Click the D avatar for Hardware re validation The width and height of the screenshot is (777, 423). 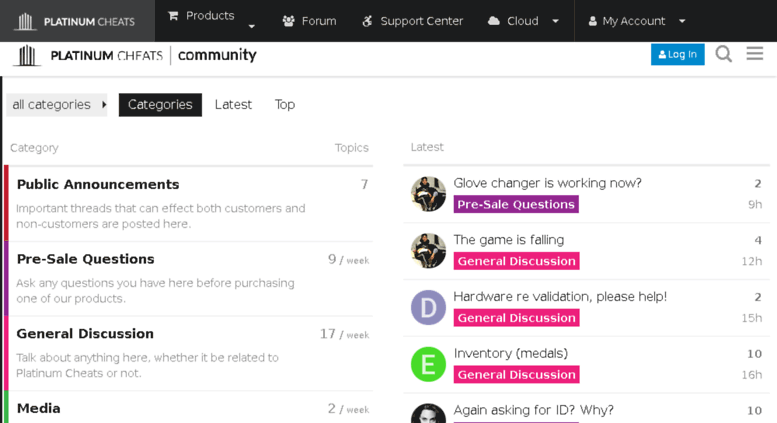pyautogui.click(x=428, y=308)
